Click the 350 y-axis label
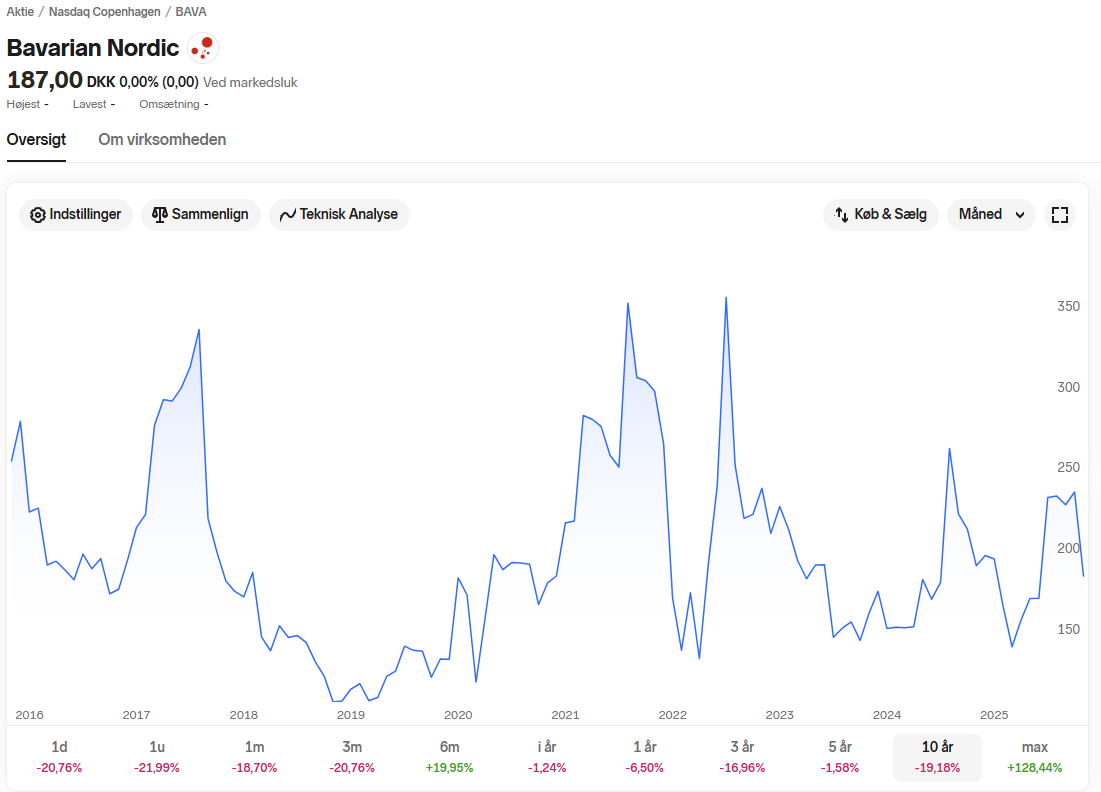This screenshot has height=792, width=1101. pos(1068,306)
